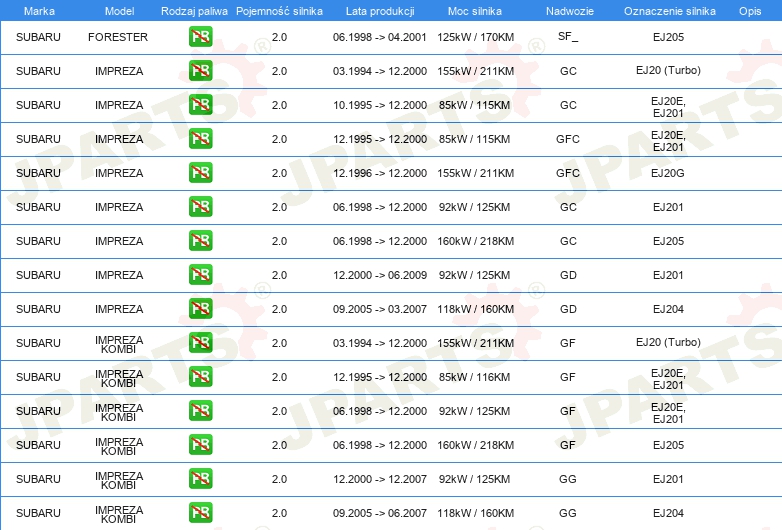Select the date range 06.1998 -> 04.2001
Image resolution: width=782 pixels, height=530 pixels.
coord(380,37)
